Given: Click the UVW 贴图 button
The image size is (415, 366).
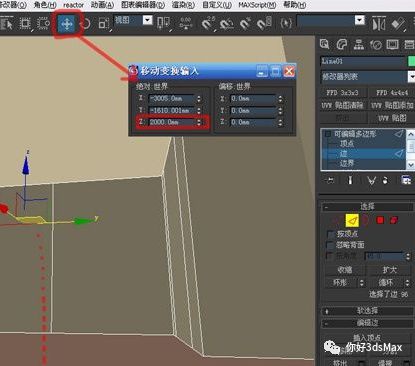Looking at the screenshot, I should (x=392, y=118).
